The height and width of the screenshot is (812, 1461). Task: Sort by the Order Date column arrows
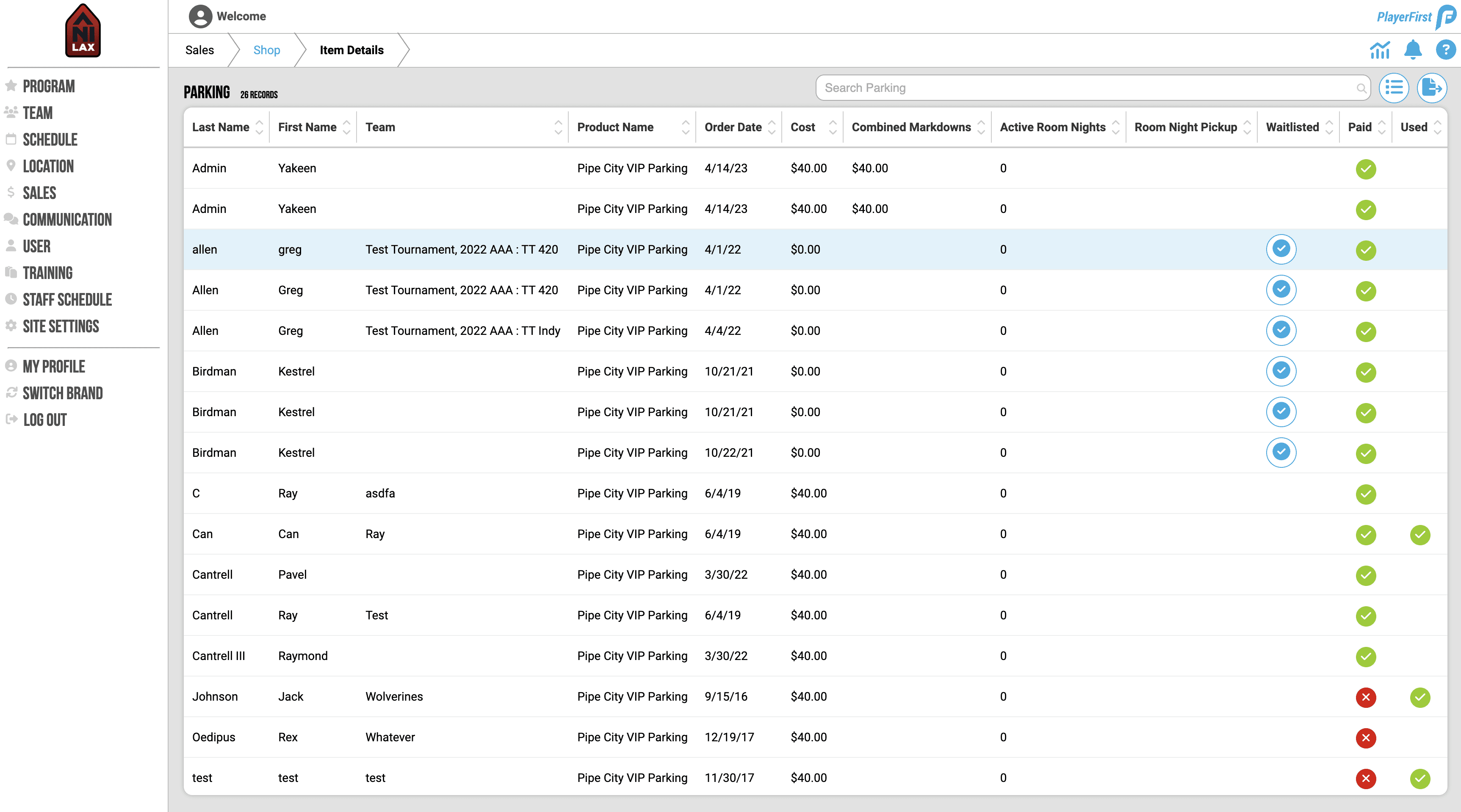pos(771,127)
